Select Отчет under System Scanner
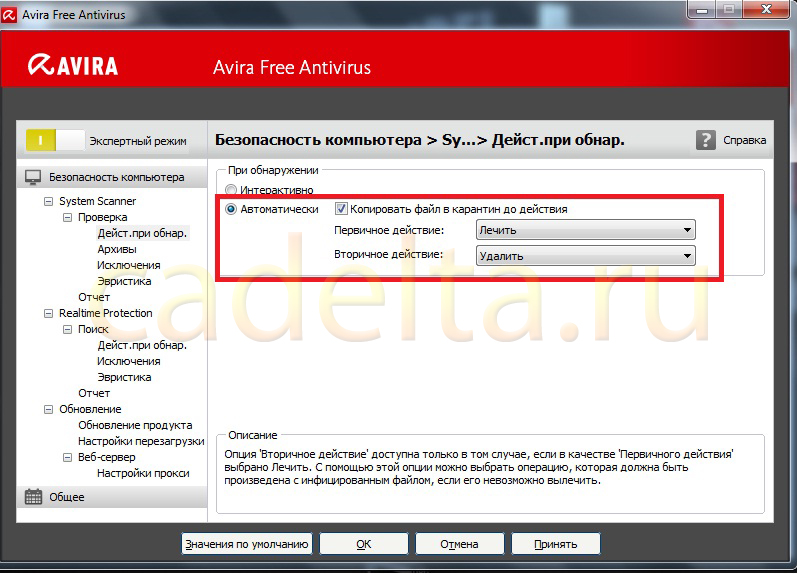This screenshot has width=797, height=574. (x=94, y=297)
